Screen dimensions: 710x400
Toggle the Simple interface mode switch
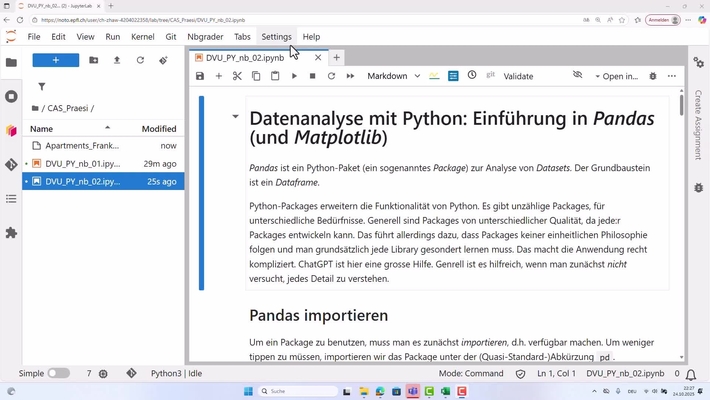tap(58, 373)
